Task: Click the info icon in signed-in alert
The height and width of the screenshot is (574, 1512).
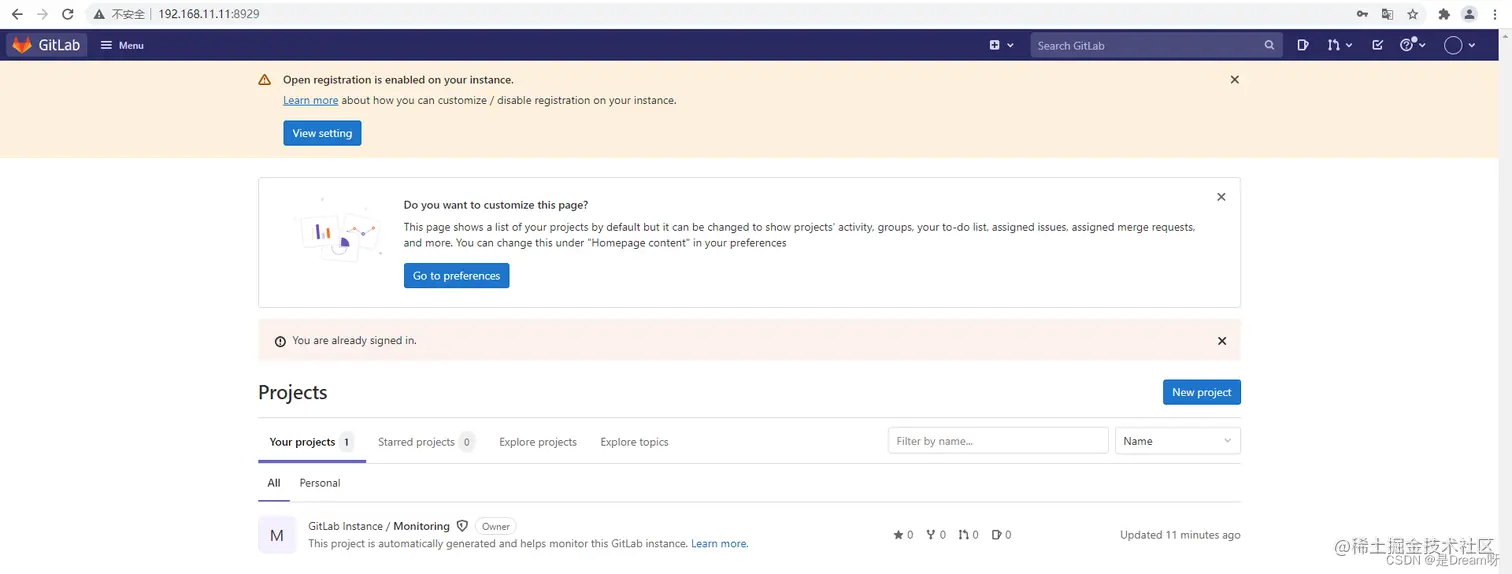Action: [x=280, y=341]
